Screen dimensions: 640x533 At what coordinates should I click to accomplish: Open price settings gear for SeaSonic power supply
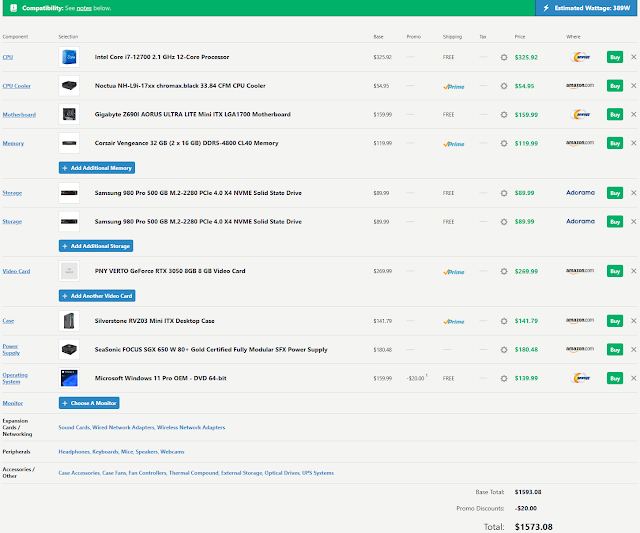[504, 350]
